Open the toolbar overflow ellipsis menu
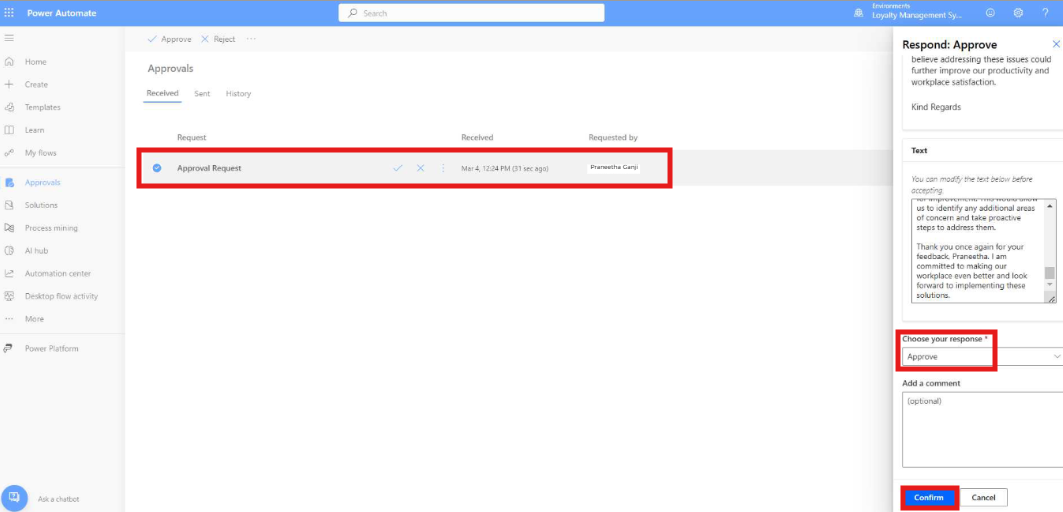The width and height of the screenshot is (1063, 512). pos(251,39)
